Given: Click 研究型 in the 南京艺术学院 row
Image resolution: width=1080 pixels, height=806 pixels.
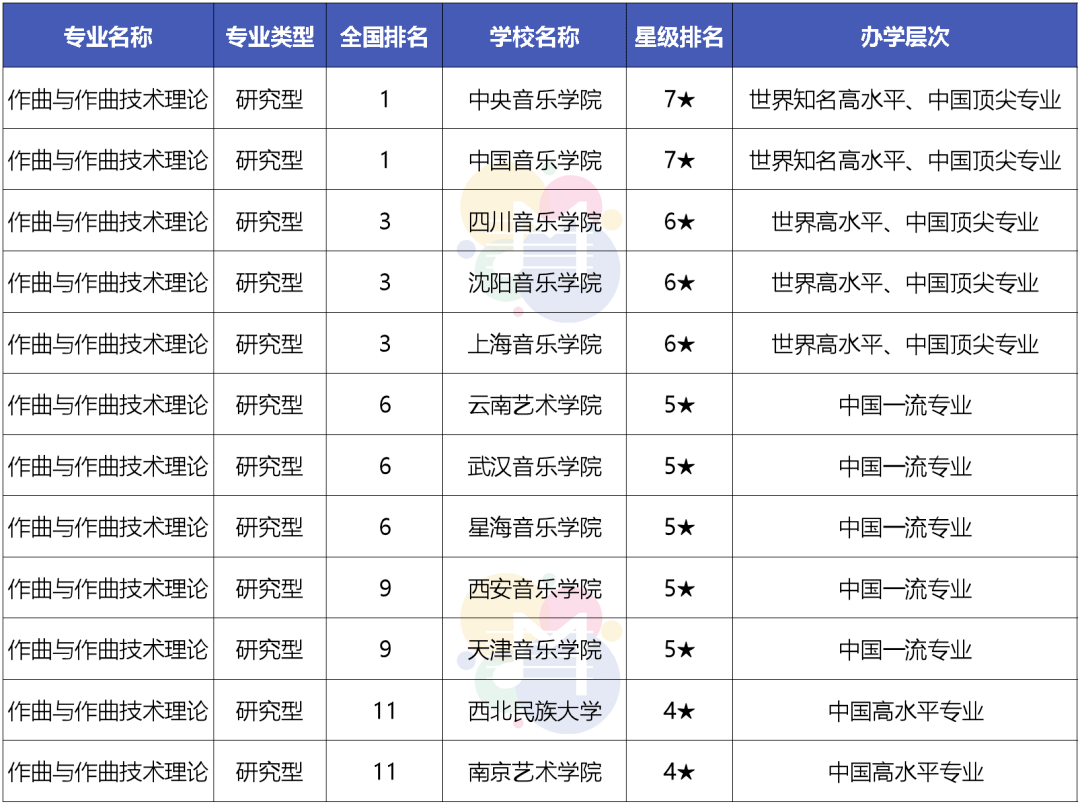Looking at the screenshot, I should click(x=269, y=772).
